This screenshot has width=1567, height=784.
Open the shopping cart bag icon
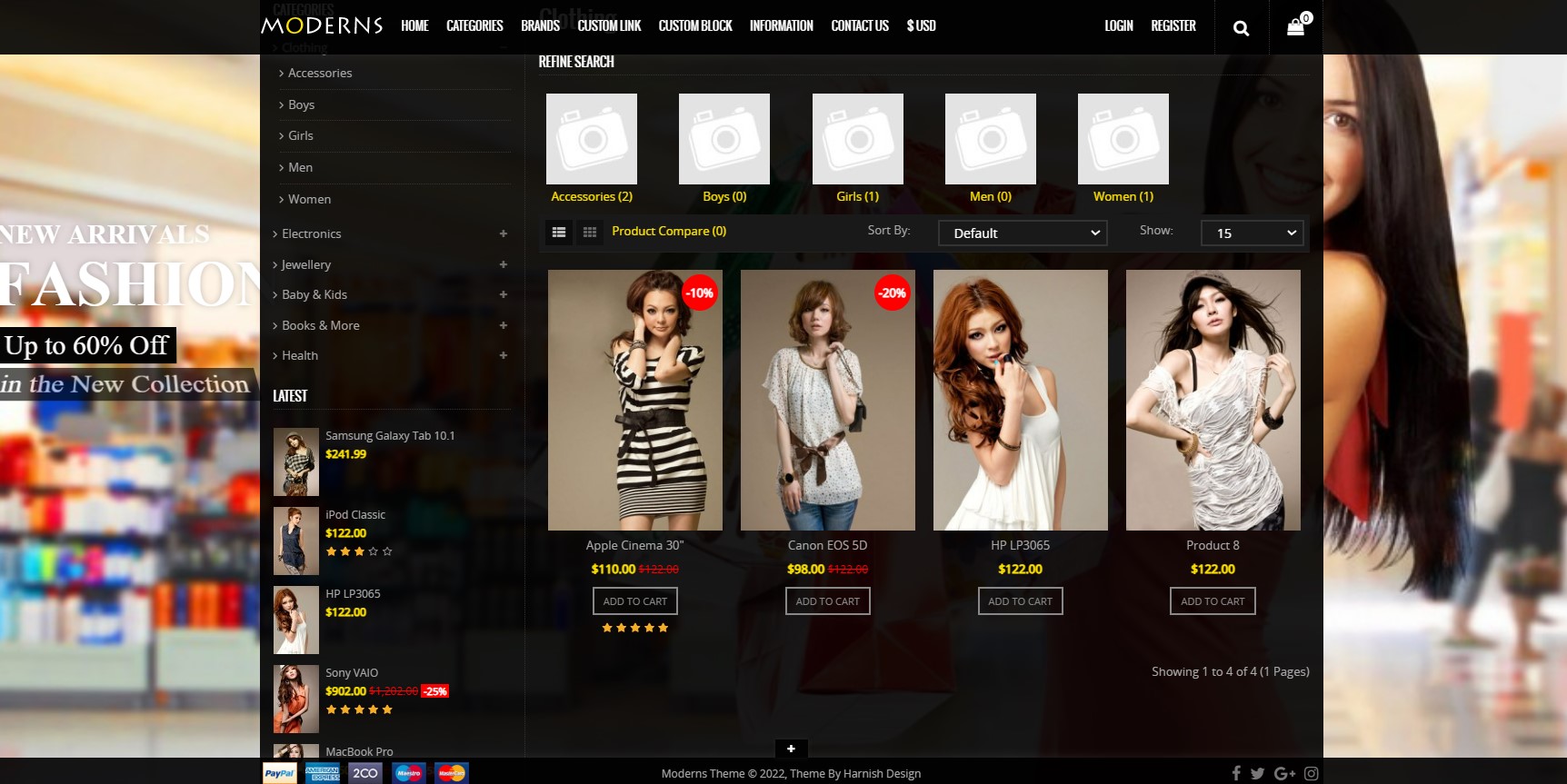point(1296,27)
